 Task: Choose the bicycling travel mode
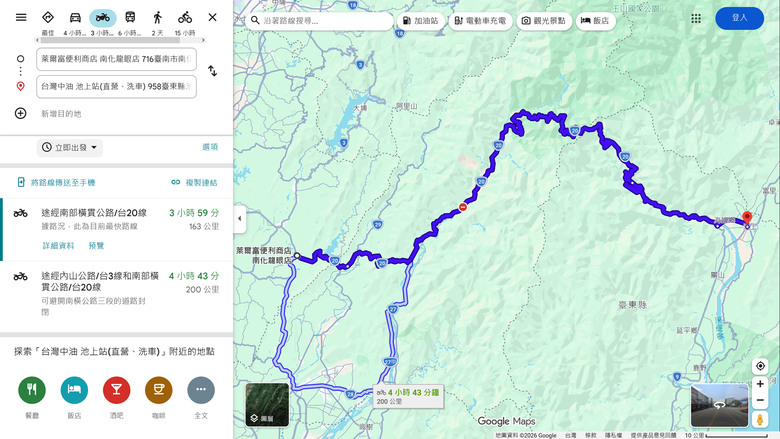point(185,17)
